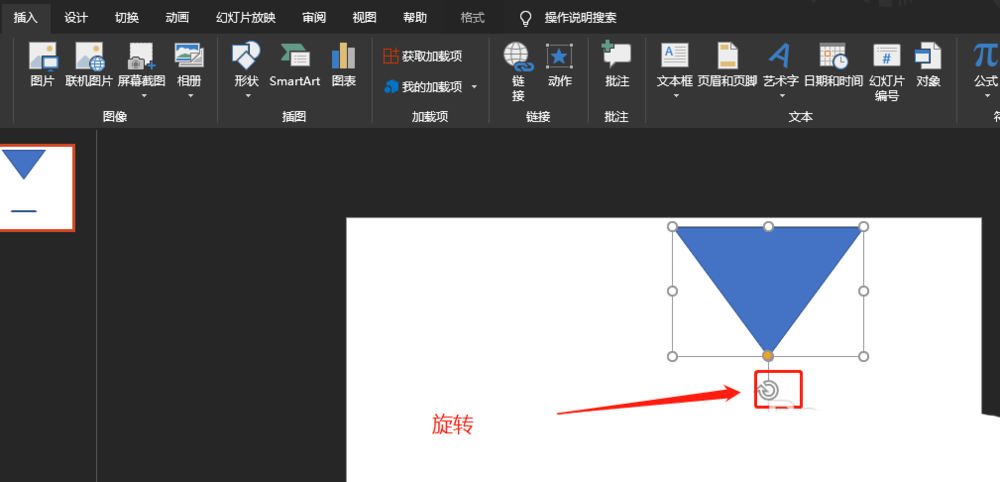This screenshot has height=482, width=1000.
Task: Click the bottom-right corner sizing handle
Action: tap(864, 356)
